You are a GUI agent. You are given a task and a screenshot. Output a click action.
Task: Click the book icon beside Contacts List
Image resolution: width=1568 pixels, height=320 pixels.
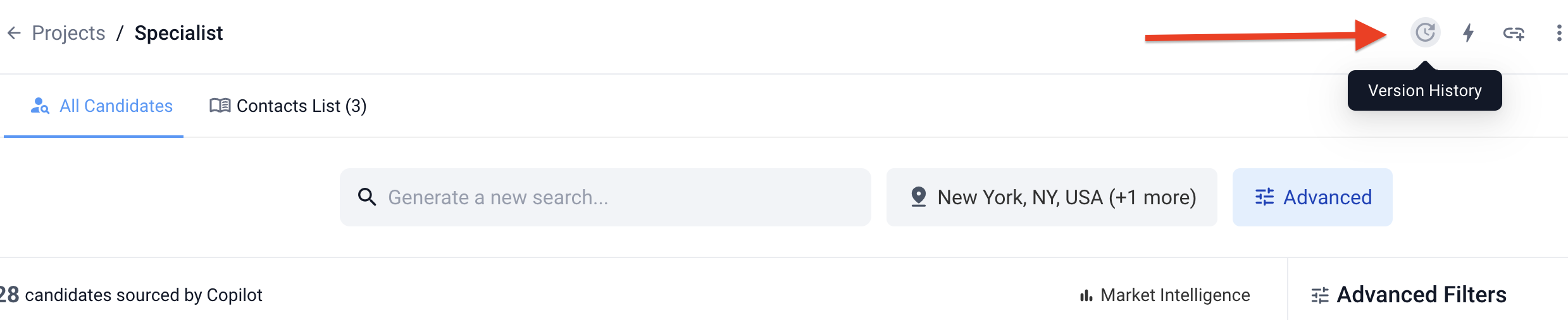pyautogui.click(x=220, y=106)
